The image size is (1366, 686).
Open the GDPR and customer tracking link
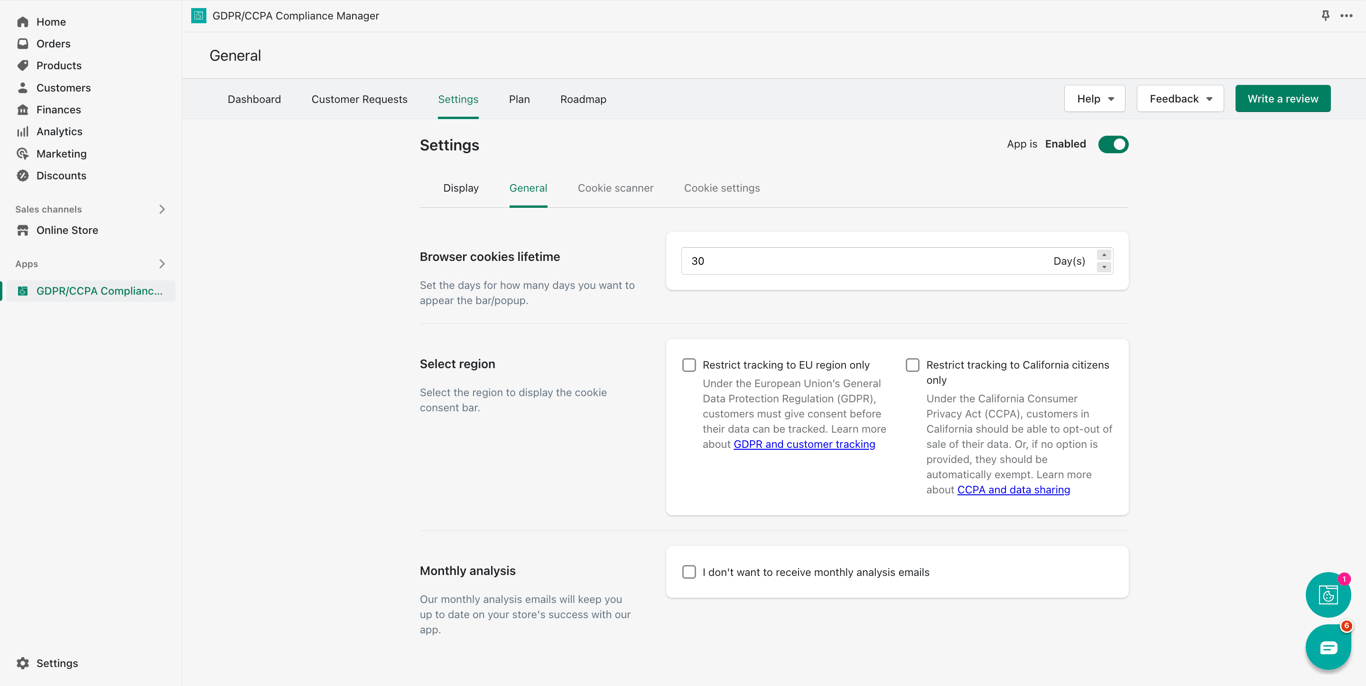tap(804, 445)
